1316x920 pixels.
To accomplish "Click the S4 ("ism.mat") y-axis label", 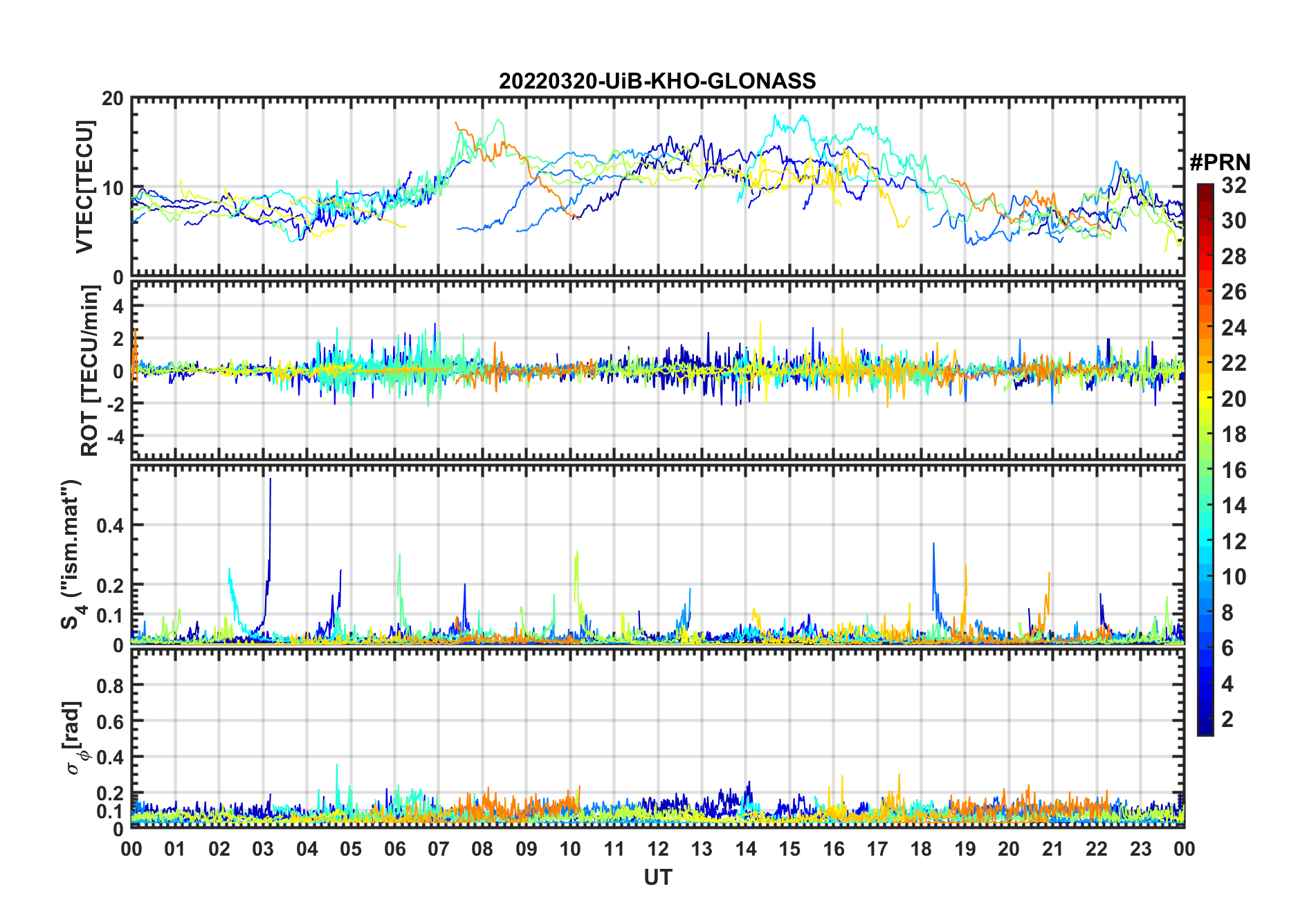I will pos(72,555).
